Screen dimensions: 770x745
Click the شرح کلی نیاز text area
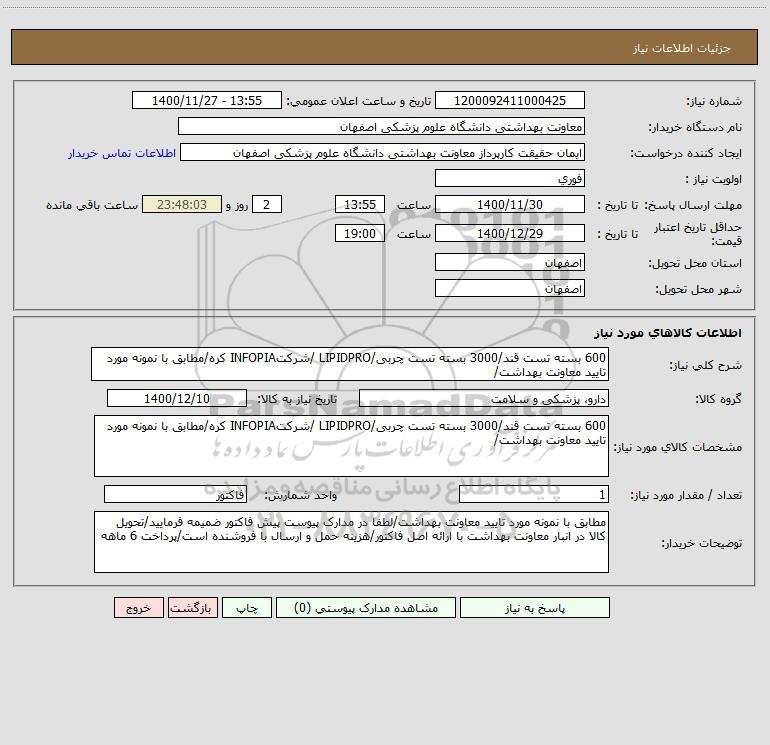click(x=350, y=364)
